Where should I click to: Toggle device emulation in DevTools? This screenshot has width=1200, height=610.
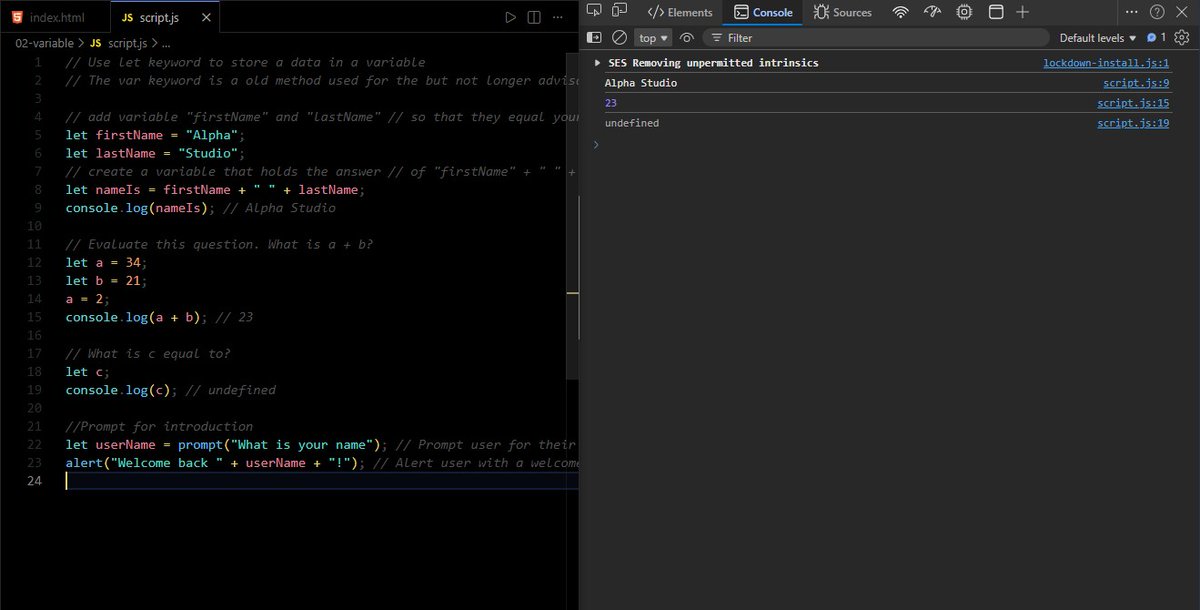[620, 12]
